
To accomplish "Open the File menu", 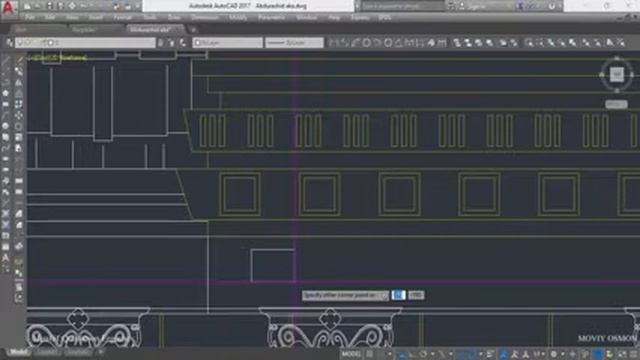I will coord(29,18).
